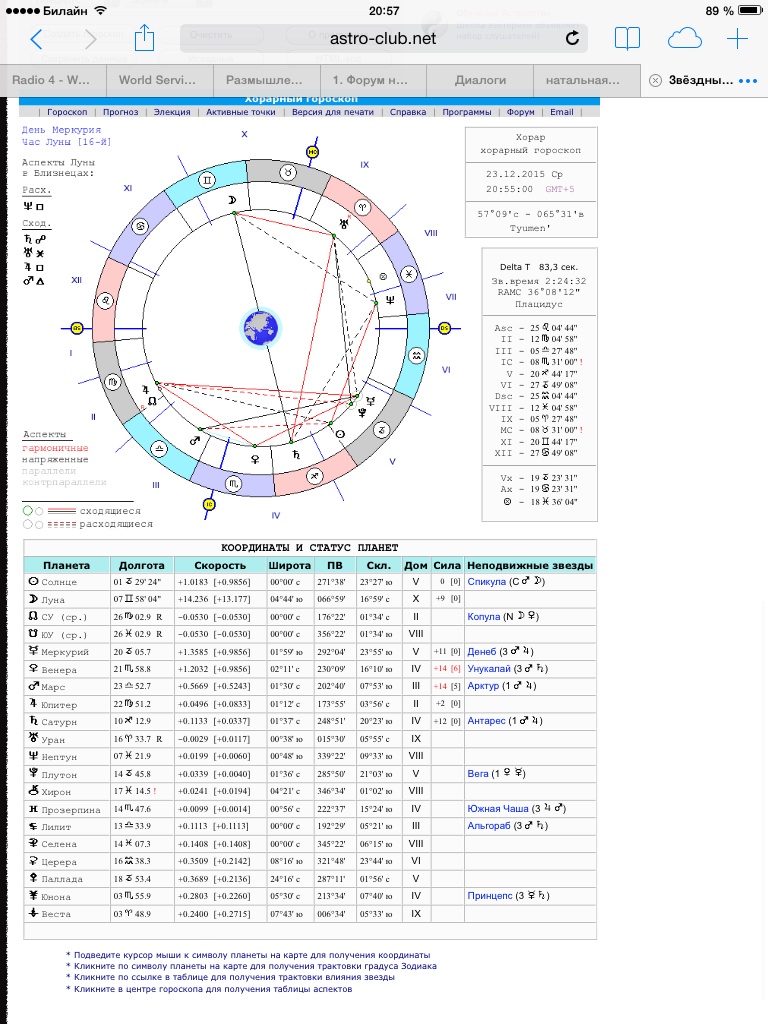768x1024 pixels.
Task: Close the Звёздны... tab with its X
Action: (654, 80)
